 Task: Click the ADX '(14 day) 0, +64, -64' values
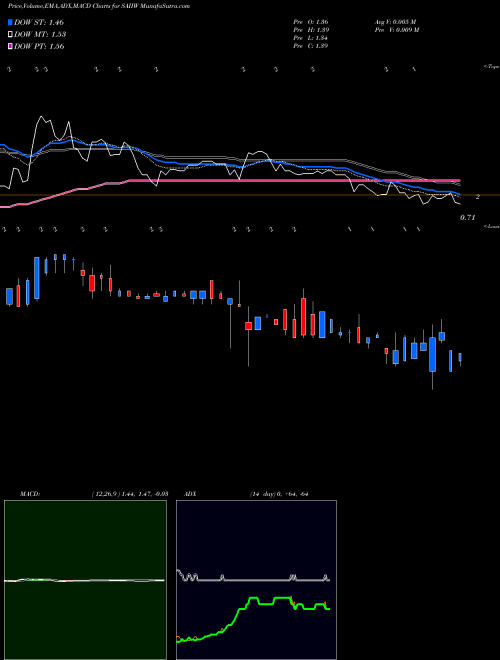pyautogui.click(x=279, y=494)
